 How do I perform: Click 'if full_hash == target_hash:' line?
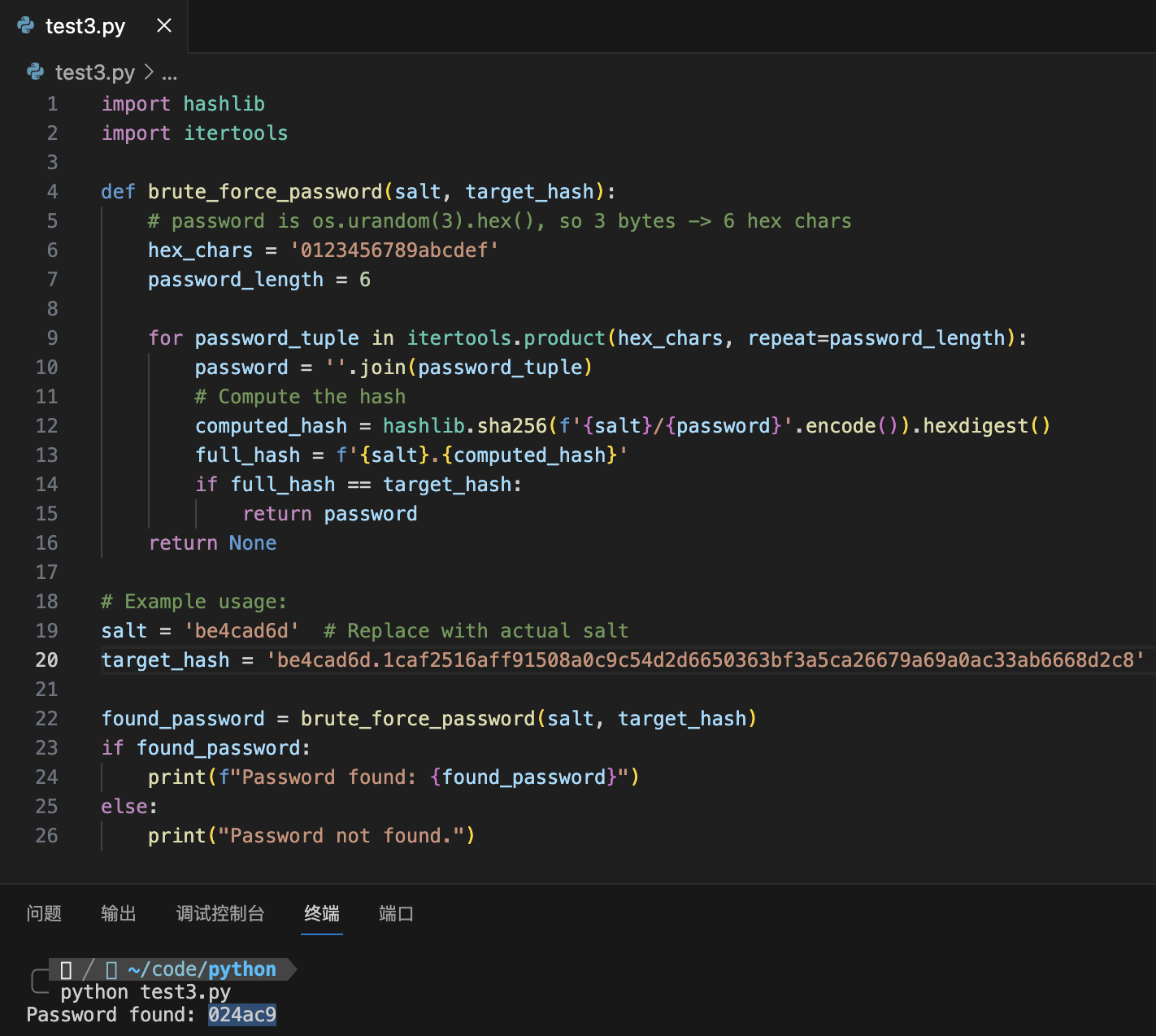[x=359, y=485]
